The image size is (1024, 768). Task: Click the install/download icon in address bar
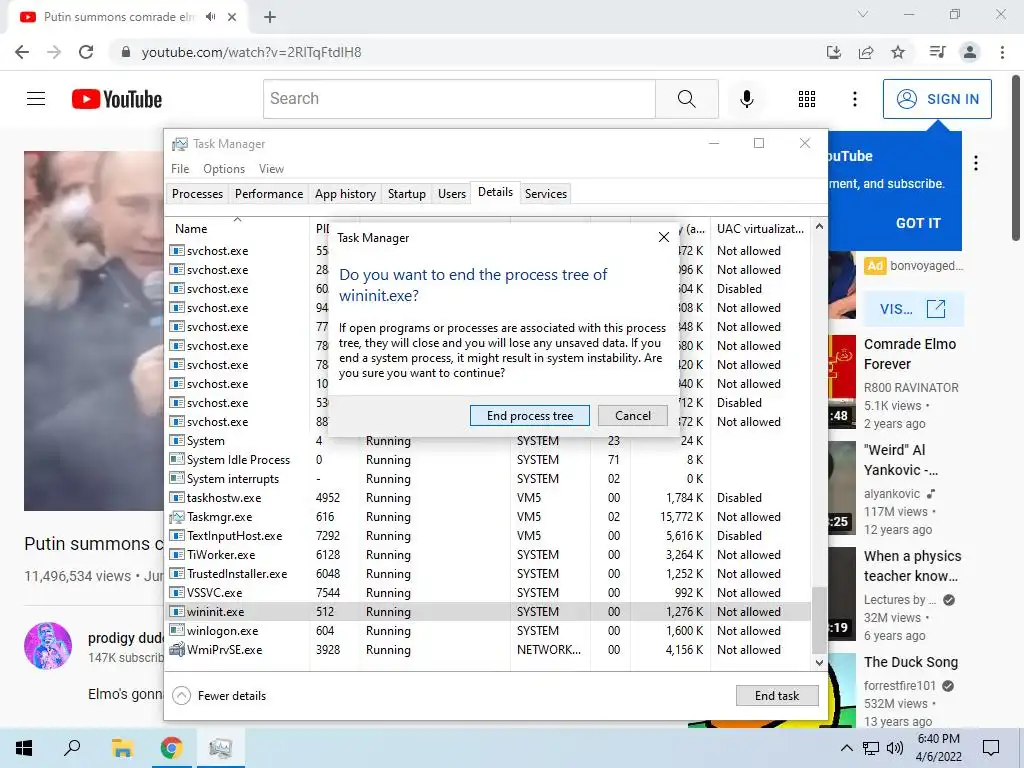click(x=833, y=52)
